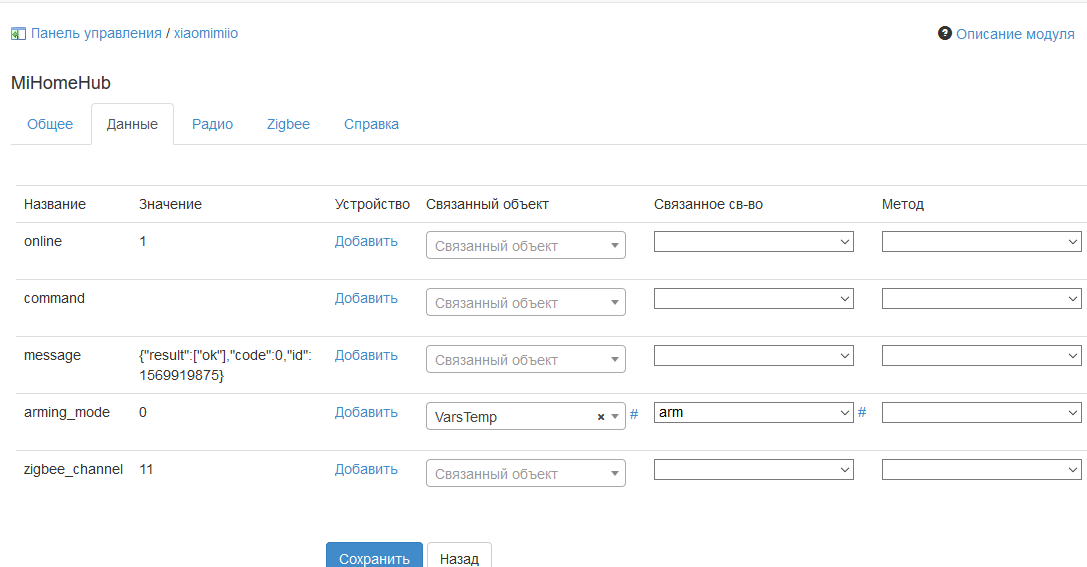This screenshot has height=567, width=1087.
Task: Click Добавить link in arming_mode row
Action: [366, 412]
